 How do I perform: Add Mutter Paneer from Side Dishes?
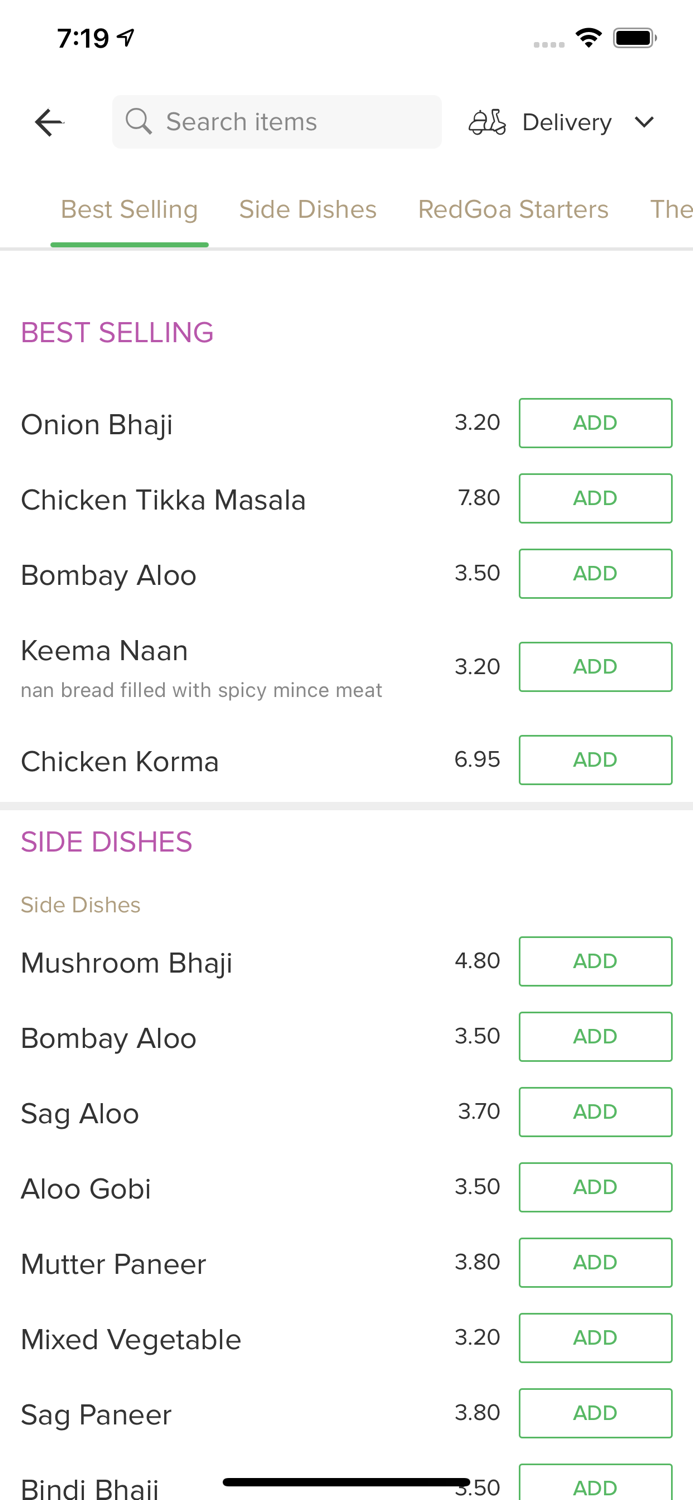(x=595, y=1262)
